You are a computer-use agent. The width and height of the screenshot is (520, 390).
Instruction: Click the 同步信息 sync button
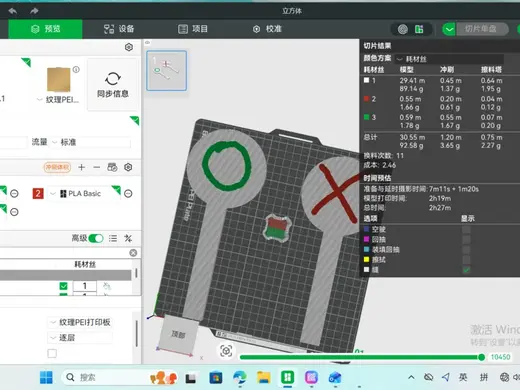(113, 84)
